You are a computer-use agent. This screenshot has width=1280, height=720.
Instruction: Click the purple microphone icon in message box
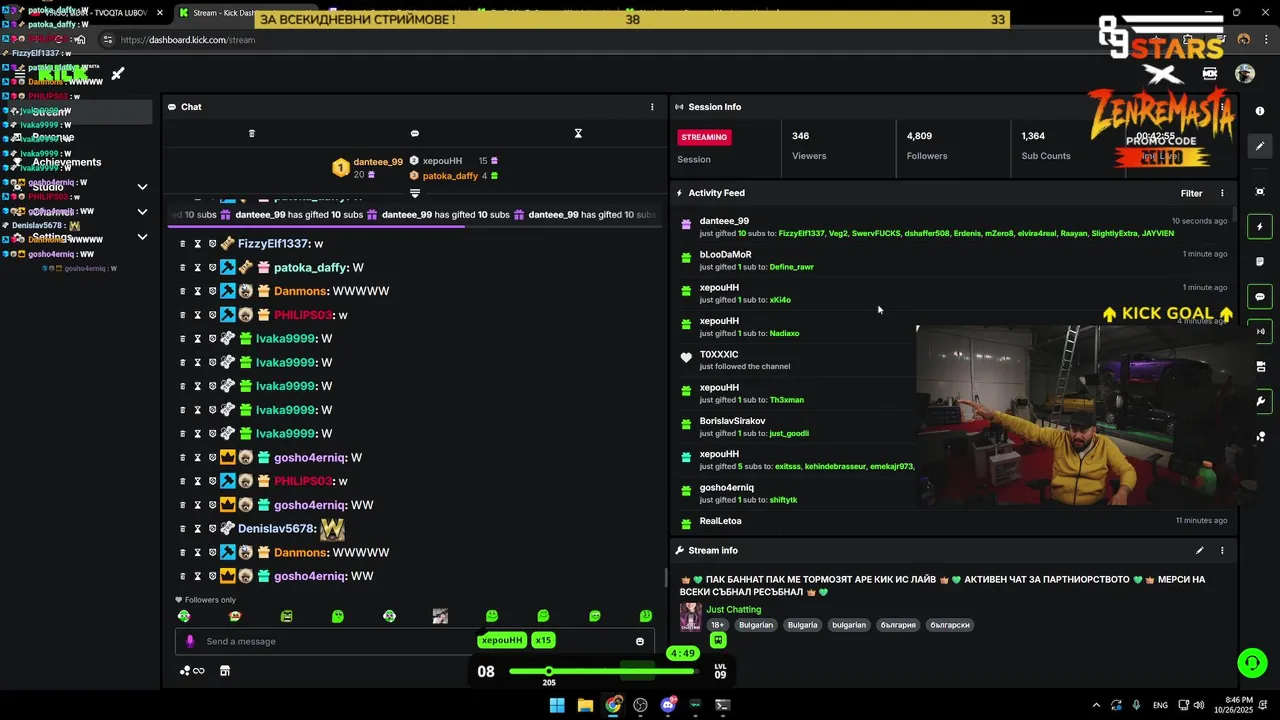[x=190, y=641]
